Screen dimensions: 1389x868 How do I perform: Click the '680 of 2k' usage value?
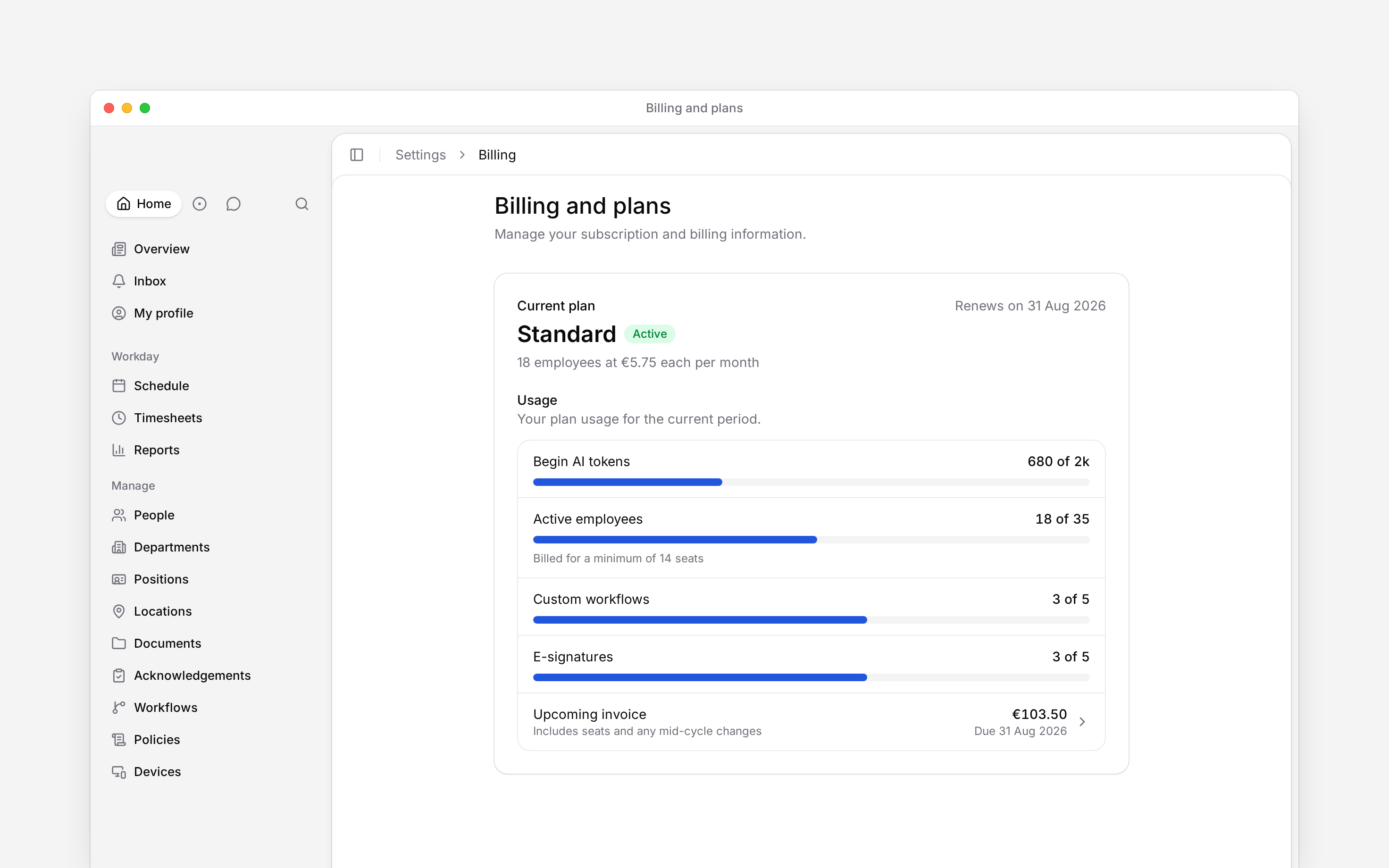pos(1058,461)
